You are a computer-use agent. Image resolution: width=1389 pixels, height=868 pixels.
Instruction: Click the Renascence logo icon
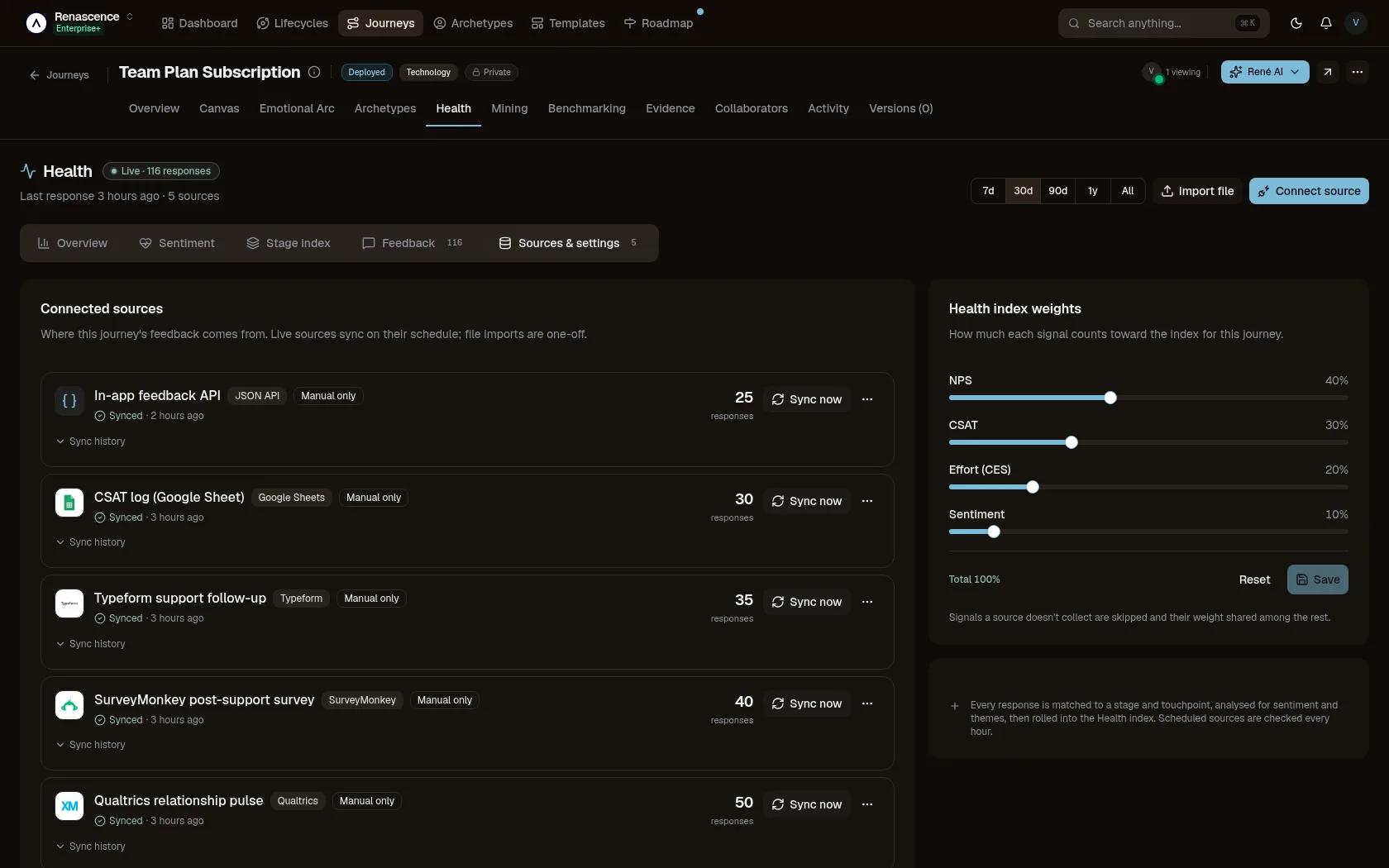(36, 23)
